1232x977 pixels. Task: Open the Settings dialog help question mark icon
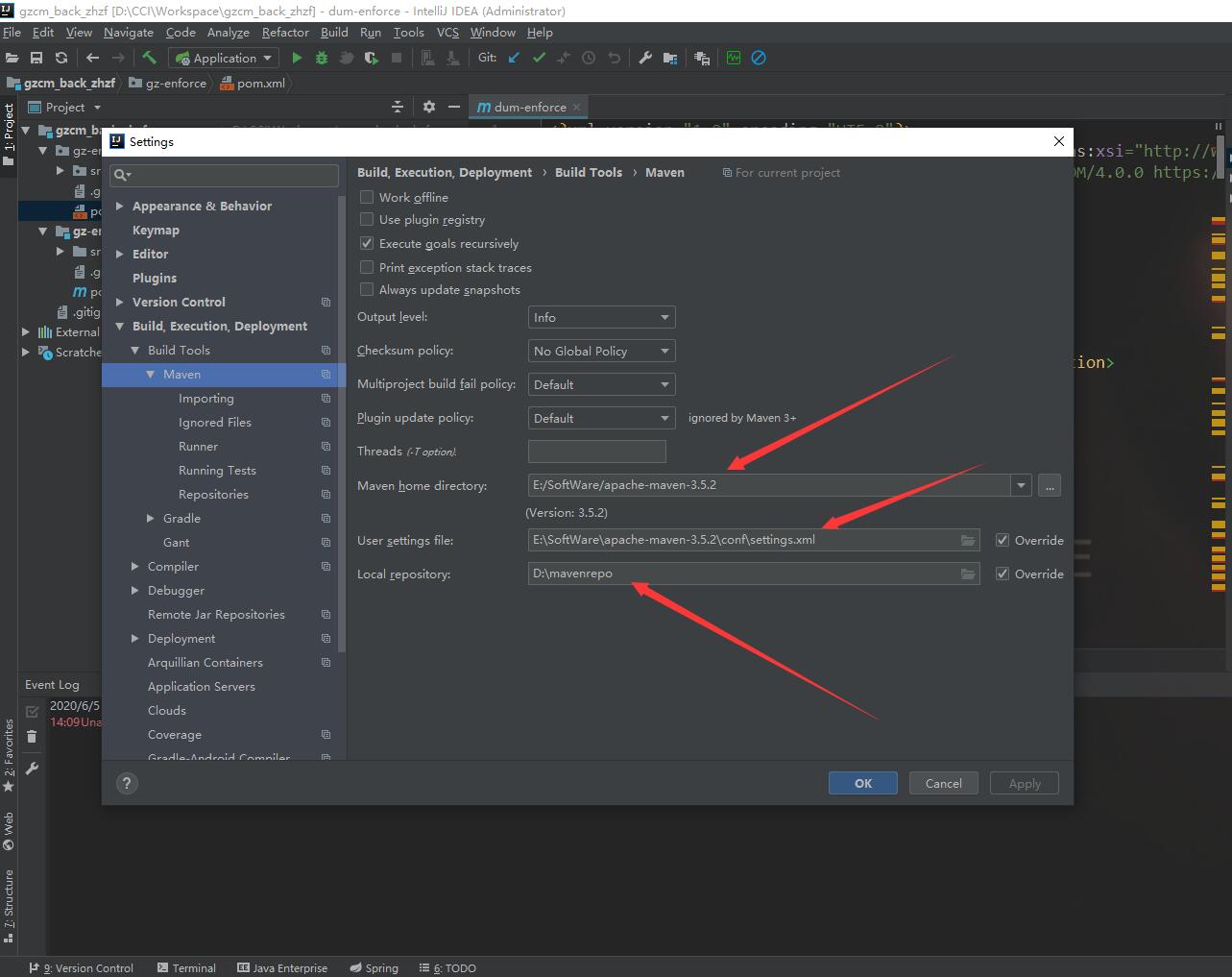pyautogui.click(x=127, y=783)
